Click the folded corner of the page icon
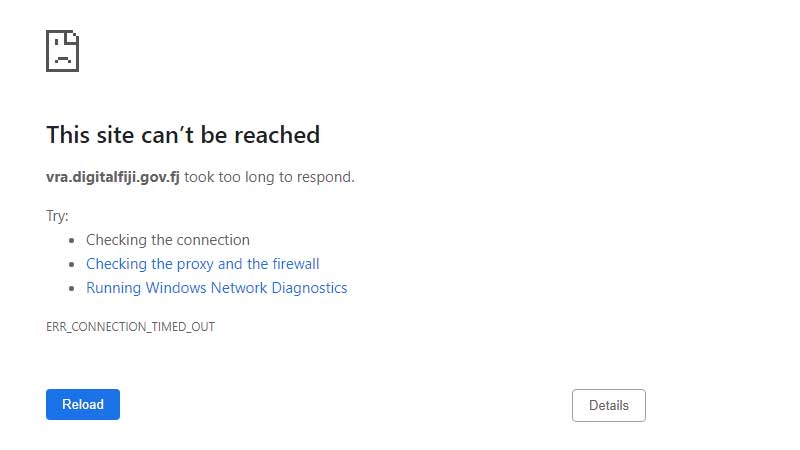The image size is (800, 450). tap(72, 38)
